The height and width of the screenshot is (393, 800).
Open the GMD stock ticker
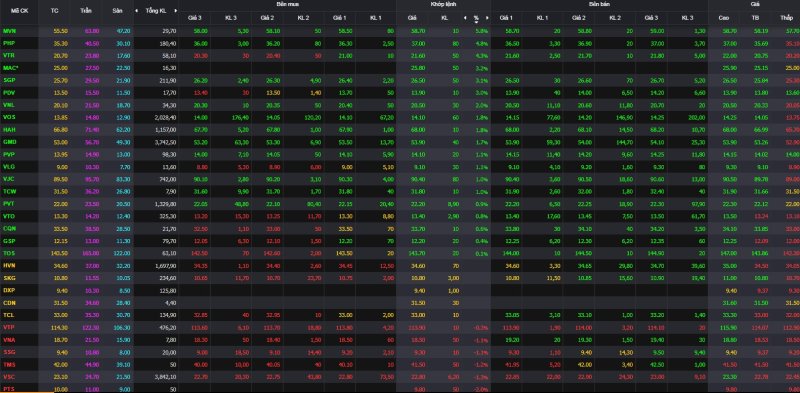coord(9,142)
